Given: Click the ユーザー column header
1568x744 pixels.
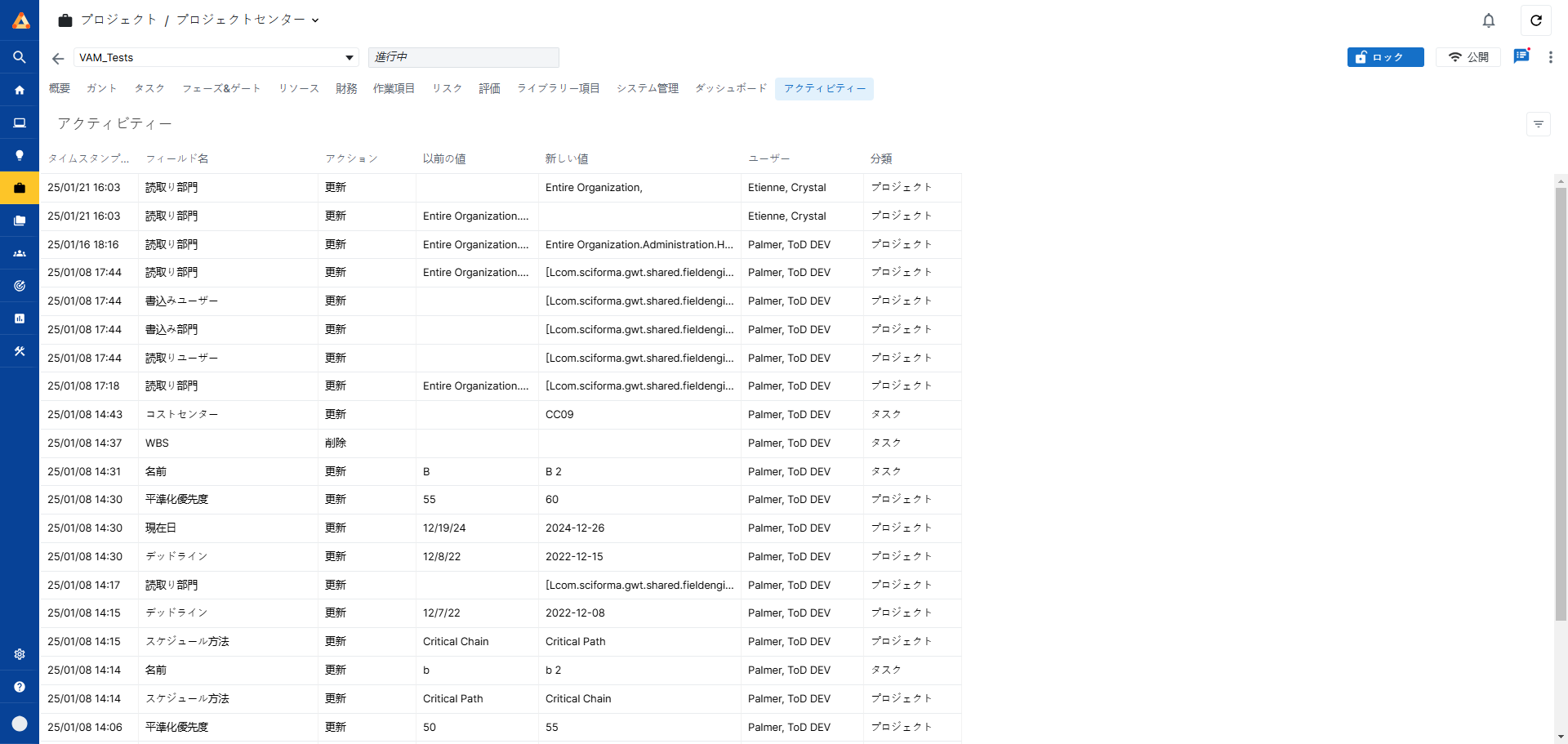Looking at the screenshot, I should pyautogui.click(x=768, y=158).
